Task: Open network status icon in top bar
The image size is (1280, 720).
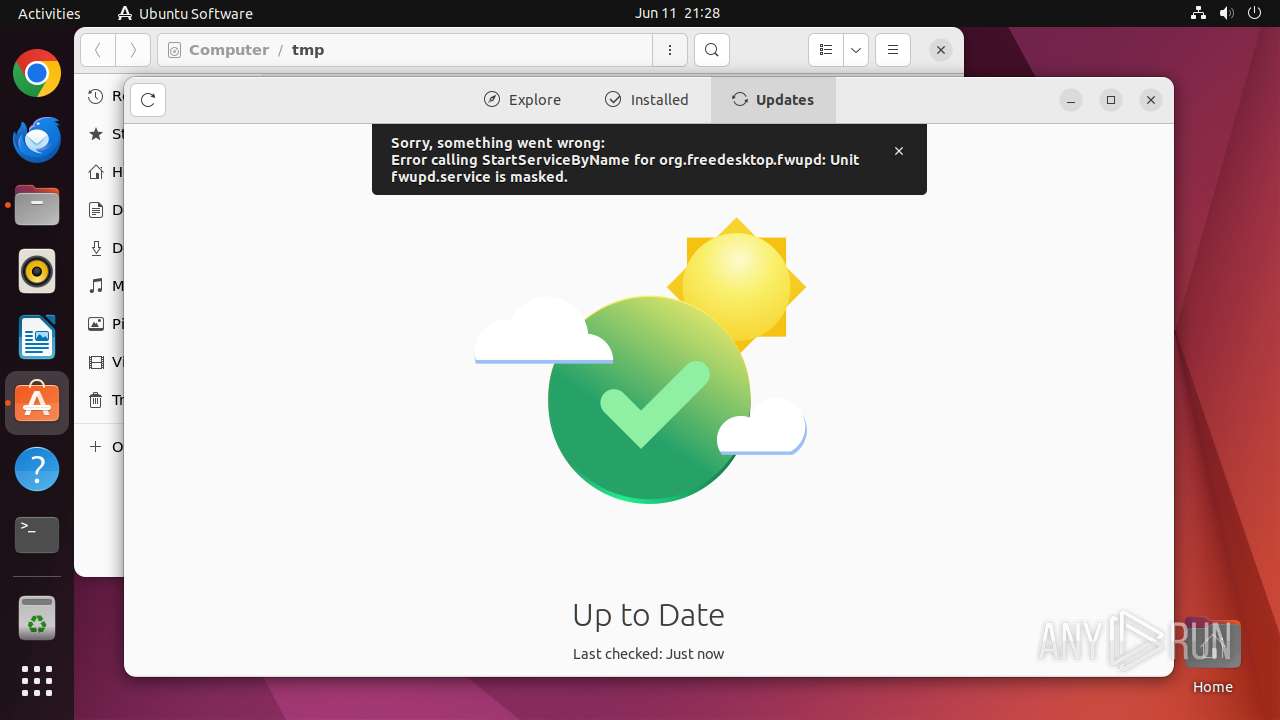Action: 1199,13
